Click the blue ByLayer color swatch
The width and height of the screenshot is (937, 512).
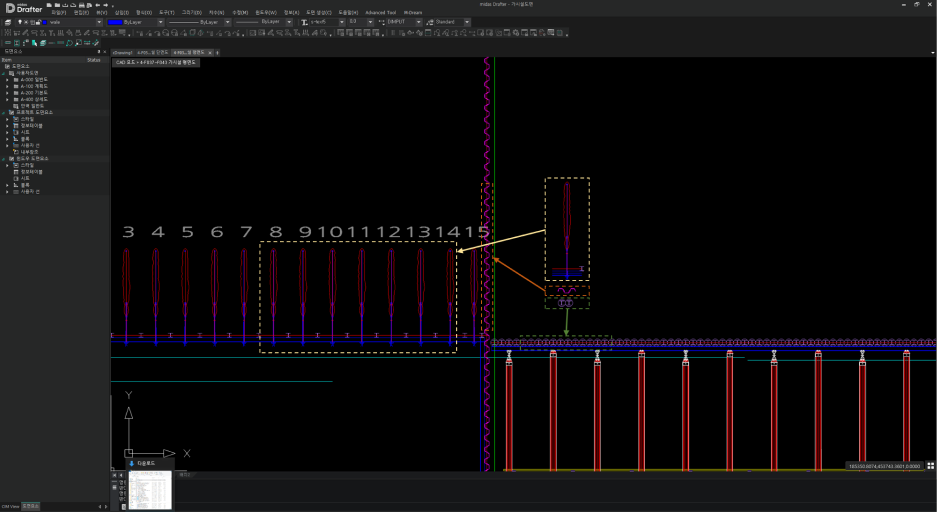(115, 22)
